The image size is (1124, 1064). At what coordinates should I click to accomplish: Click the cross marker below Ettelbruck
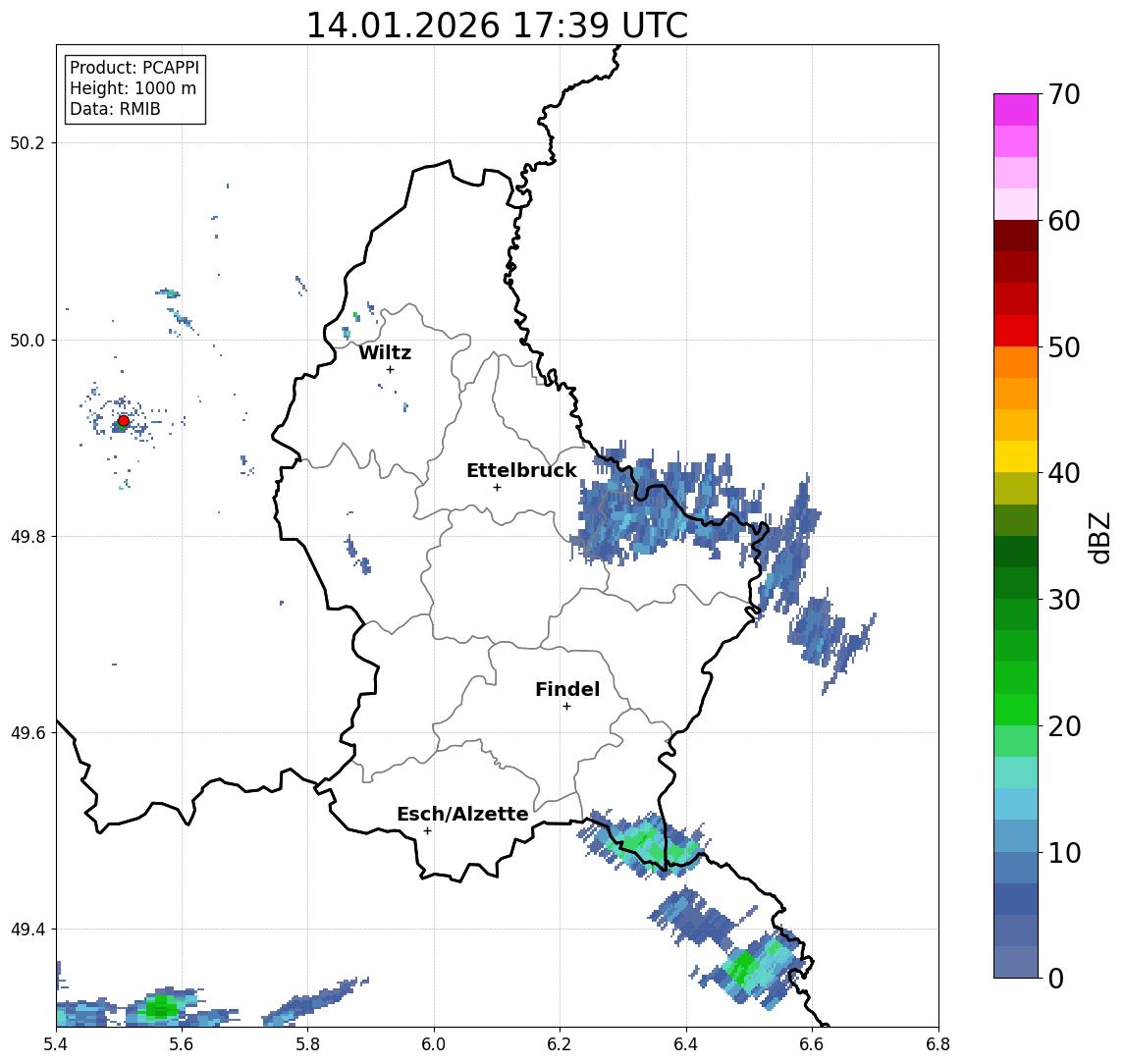click(497, 488)
